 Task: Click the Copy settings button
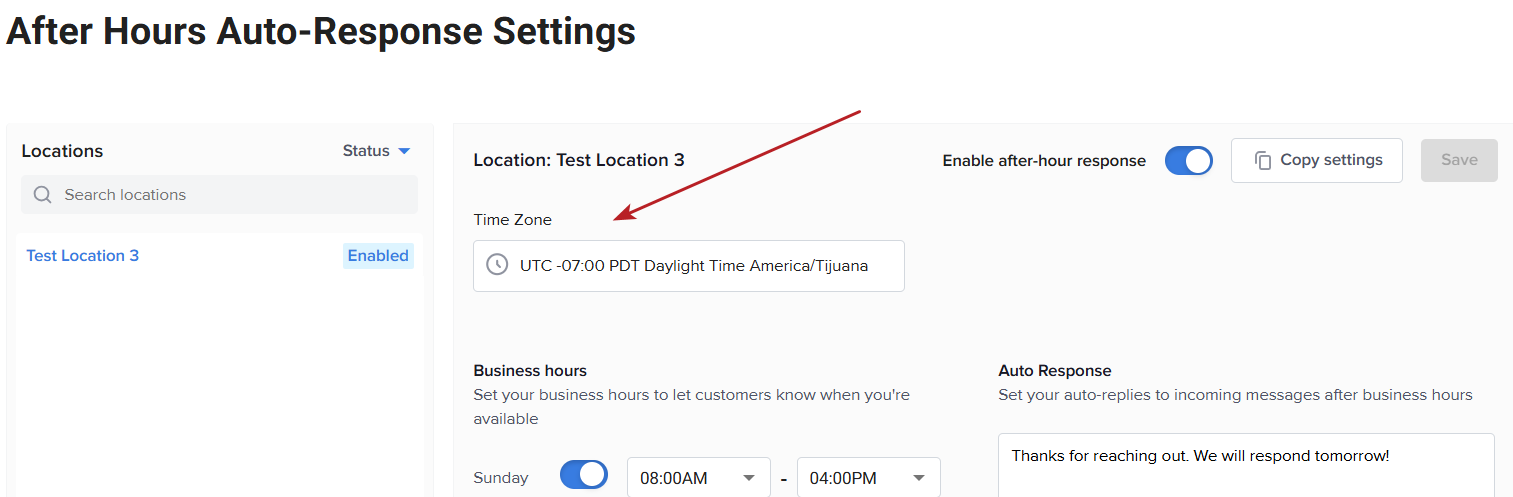point(1317,160)
